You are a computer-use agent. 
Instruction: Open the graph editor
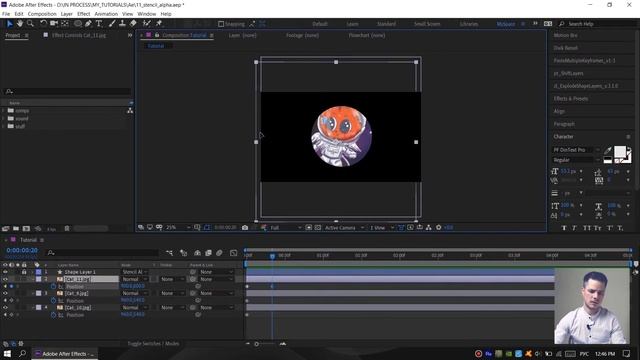pyautogui.click(x=233, y=253)
